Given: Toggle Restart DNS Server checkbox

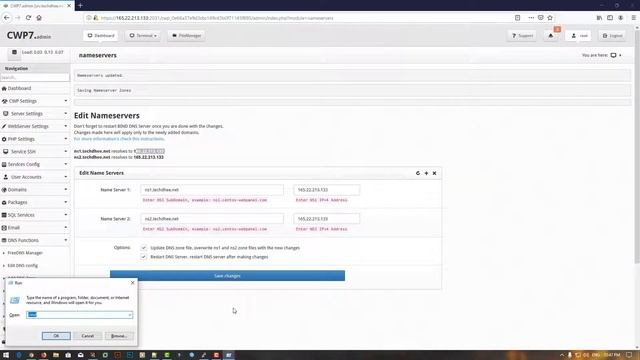Looking at the screenshot, I should pyautogui.click(x=144, y=257).
